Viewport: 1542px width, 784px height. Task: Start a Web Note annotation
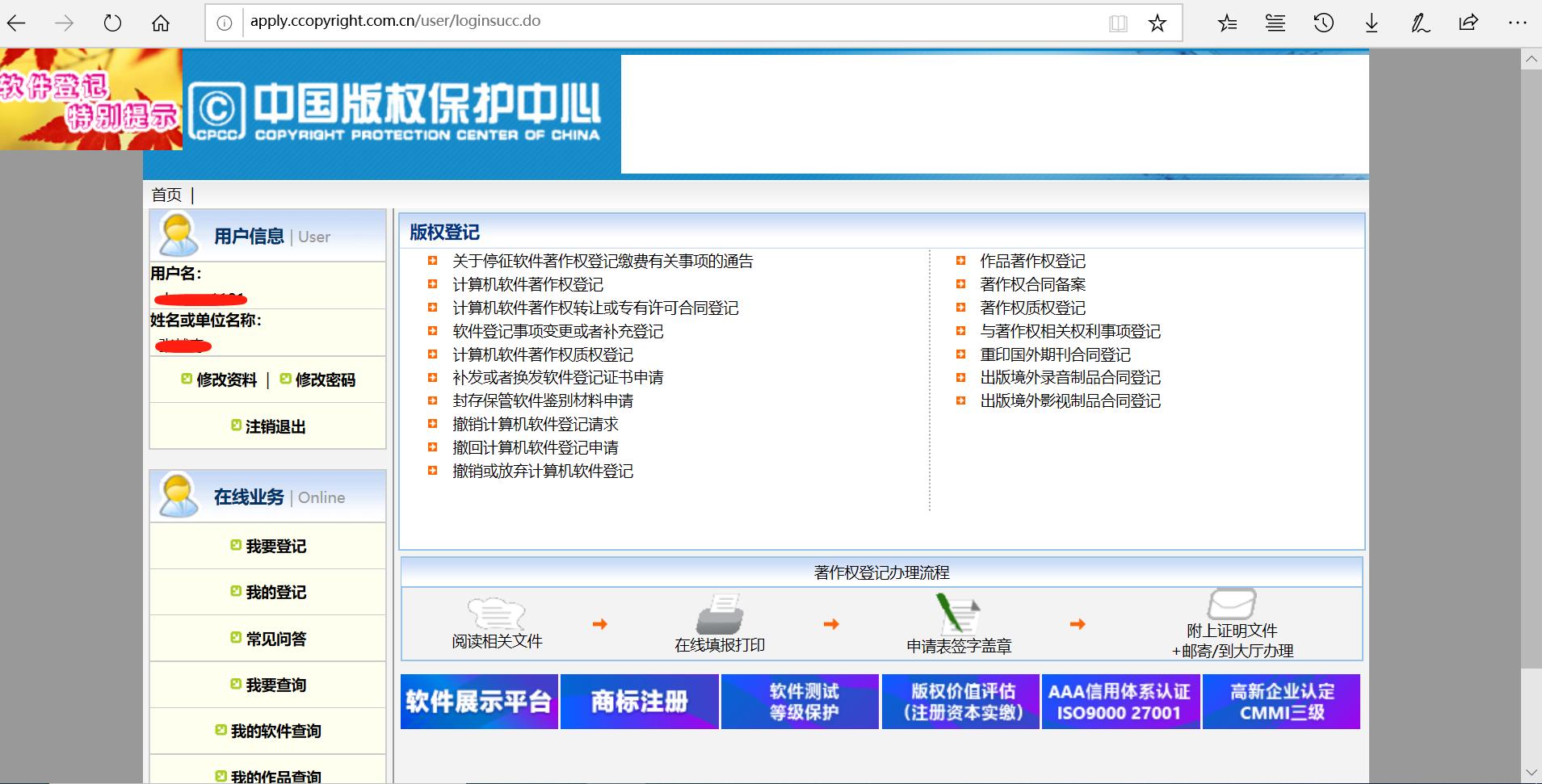click(x=1420, y=23)
